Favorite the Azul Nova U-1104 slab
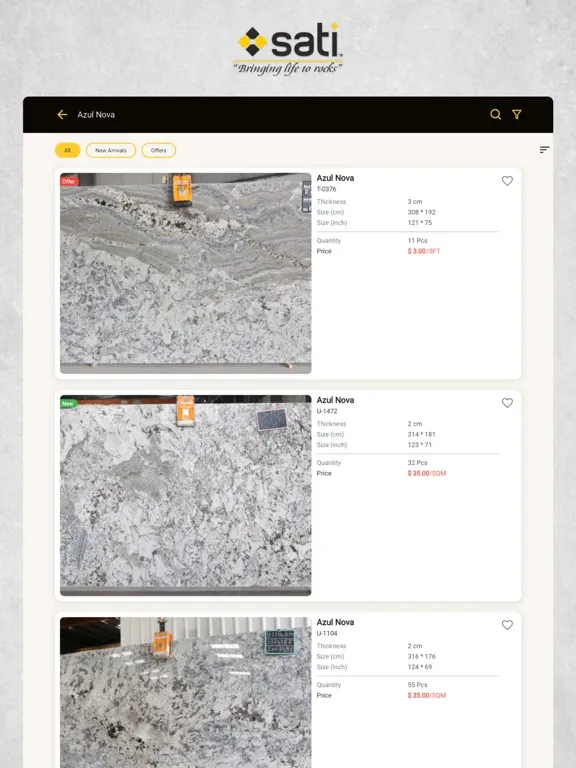Viewport: 576px width, 768px height. click(507, 625)
